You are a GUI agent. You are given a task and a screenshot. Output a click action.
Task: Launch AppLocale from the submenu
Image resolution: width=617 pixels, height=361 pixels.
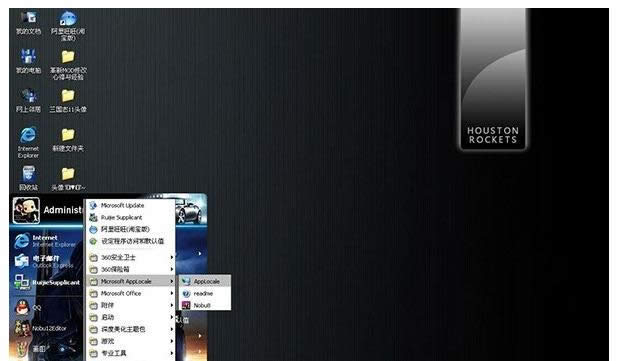pos(205,281)
